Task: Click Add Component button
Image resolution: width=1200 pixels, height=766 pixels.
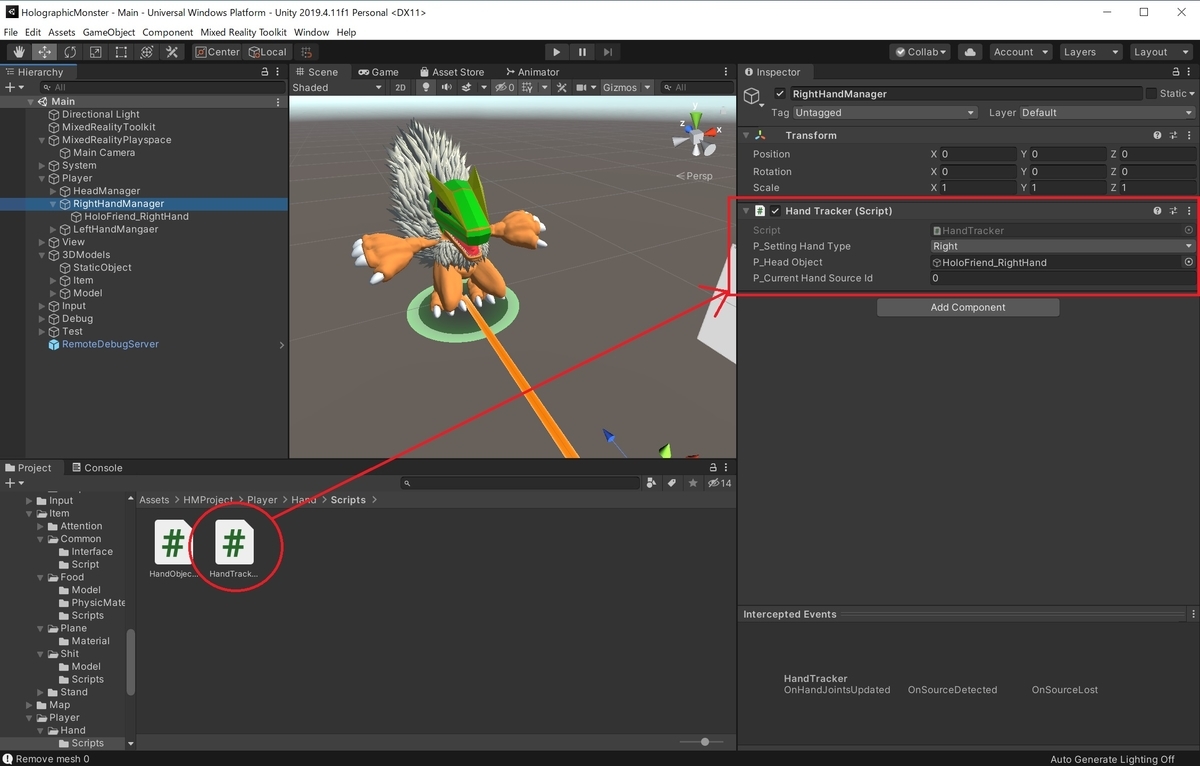Action: pyautogui.click(x=968, y=307)
